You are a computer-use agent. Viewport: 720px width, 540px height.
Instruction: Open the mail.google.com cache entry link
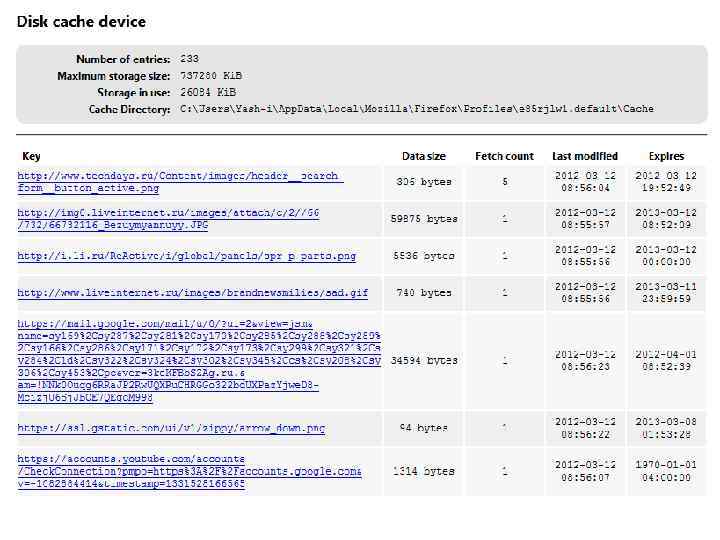click(x=198, y=360)
